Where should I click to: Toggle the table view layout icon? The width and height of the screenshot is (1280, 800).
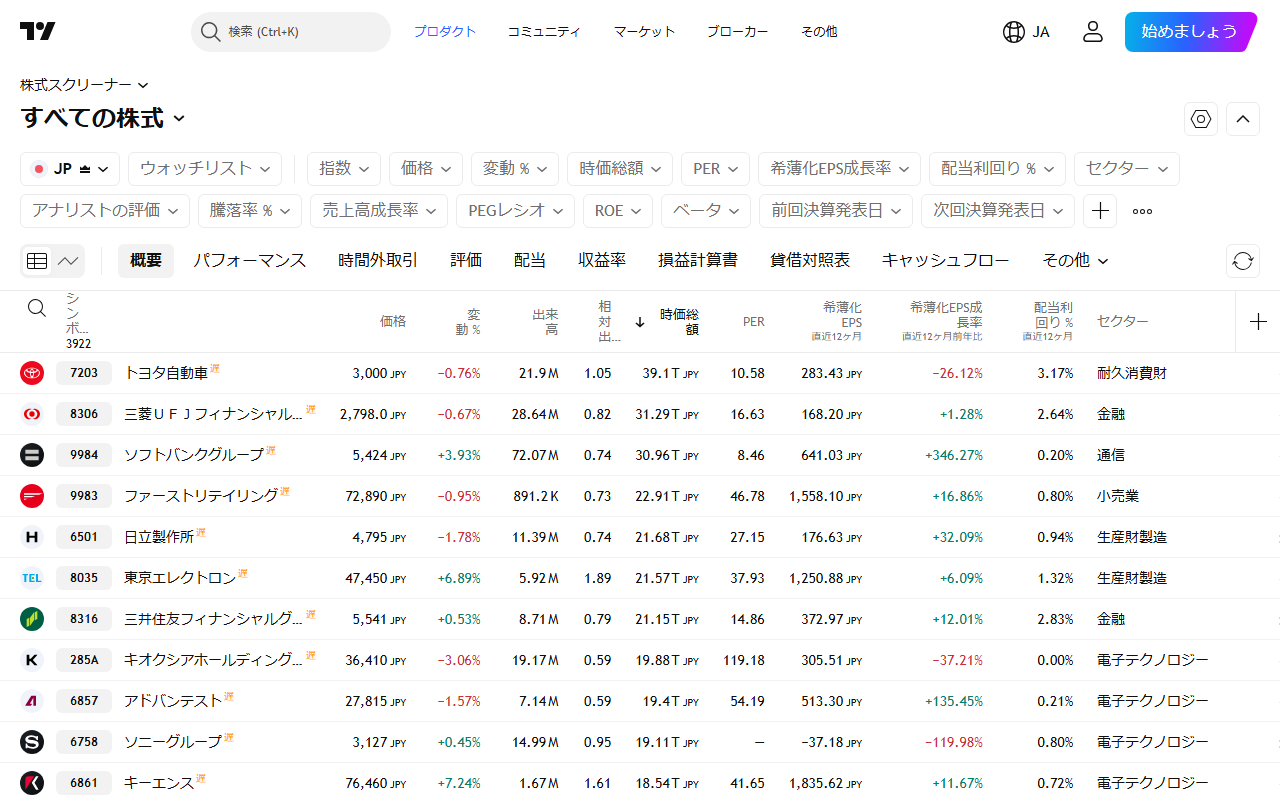(x=37, y=261)
